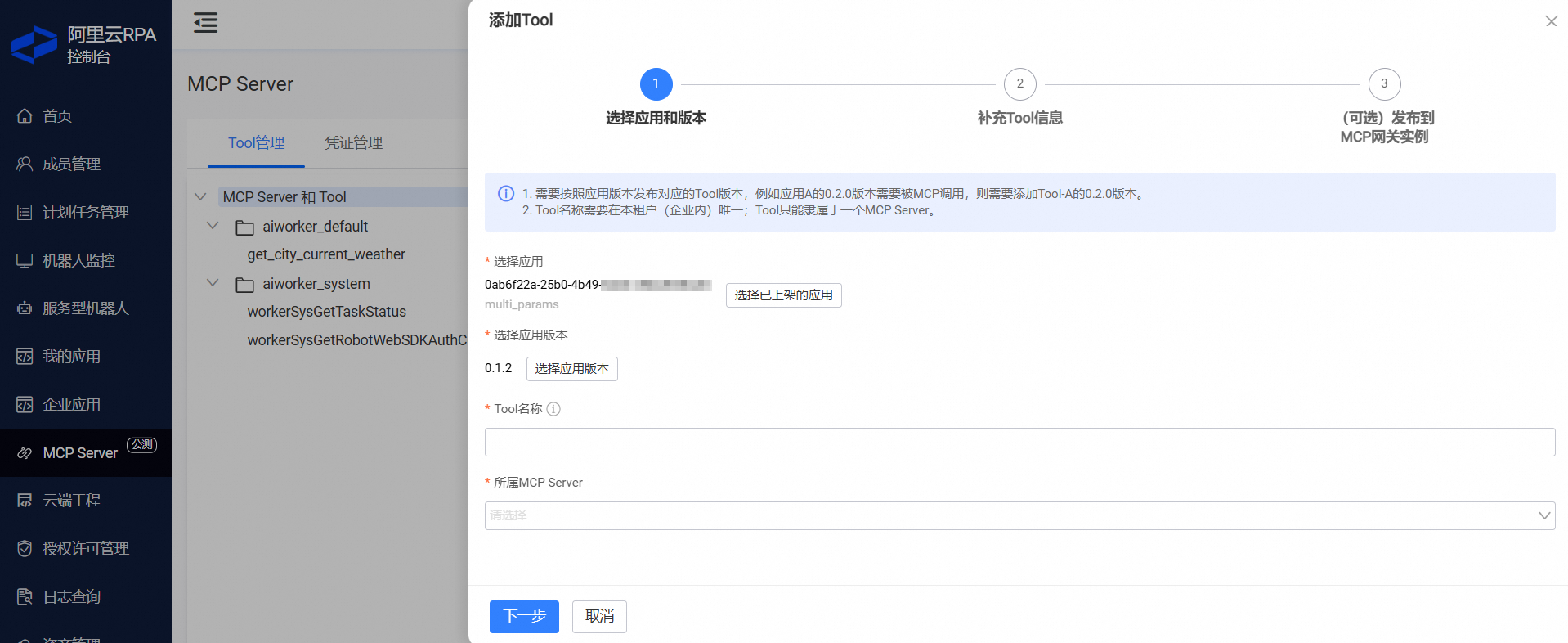Click the 公测 badge on MCP Server
This screenshot has width=1568, height=643.
141,444
